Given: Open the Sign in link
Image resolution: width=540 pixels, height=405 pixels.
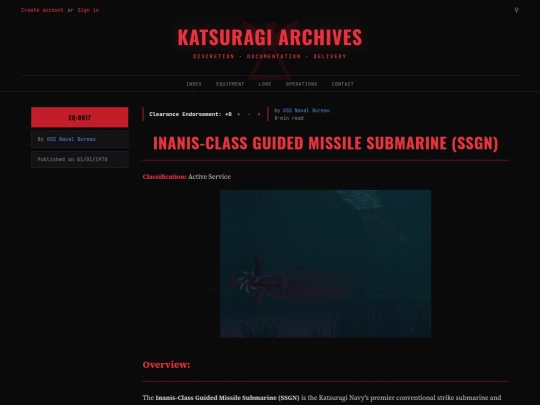Looking at the screenshot, I should tap(88, 10).
